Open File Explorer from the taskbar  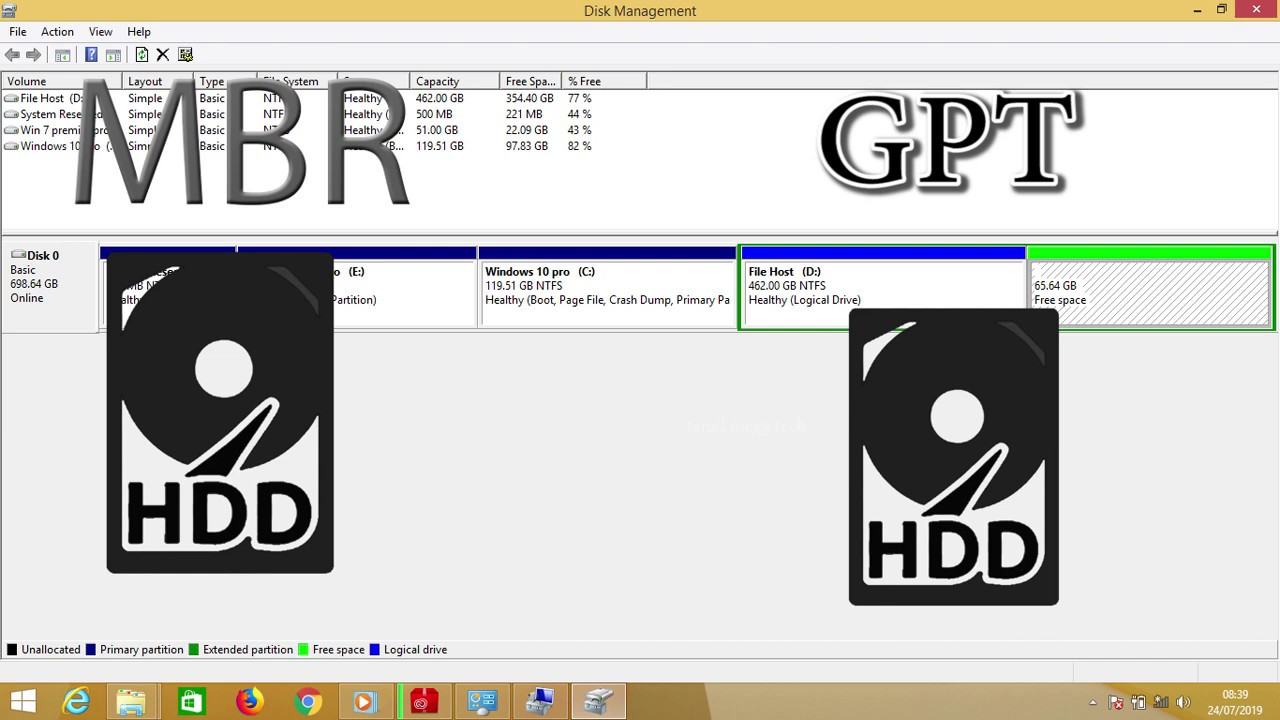click(131, 702)
